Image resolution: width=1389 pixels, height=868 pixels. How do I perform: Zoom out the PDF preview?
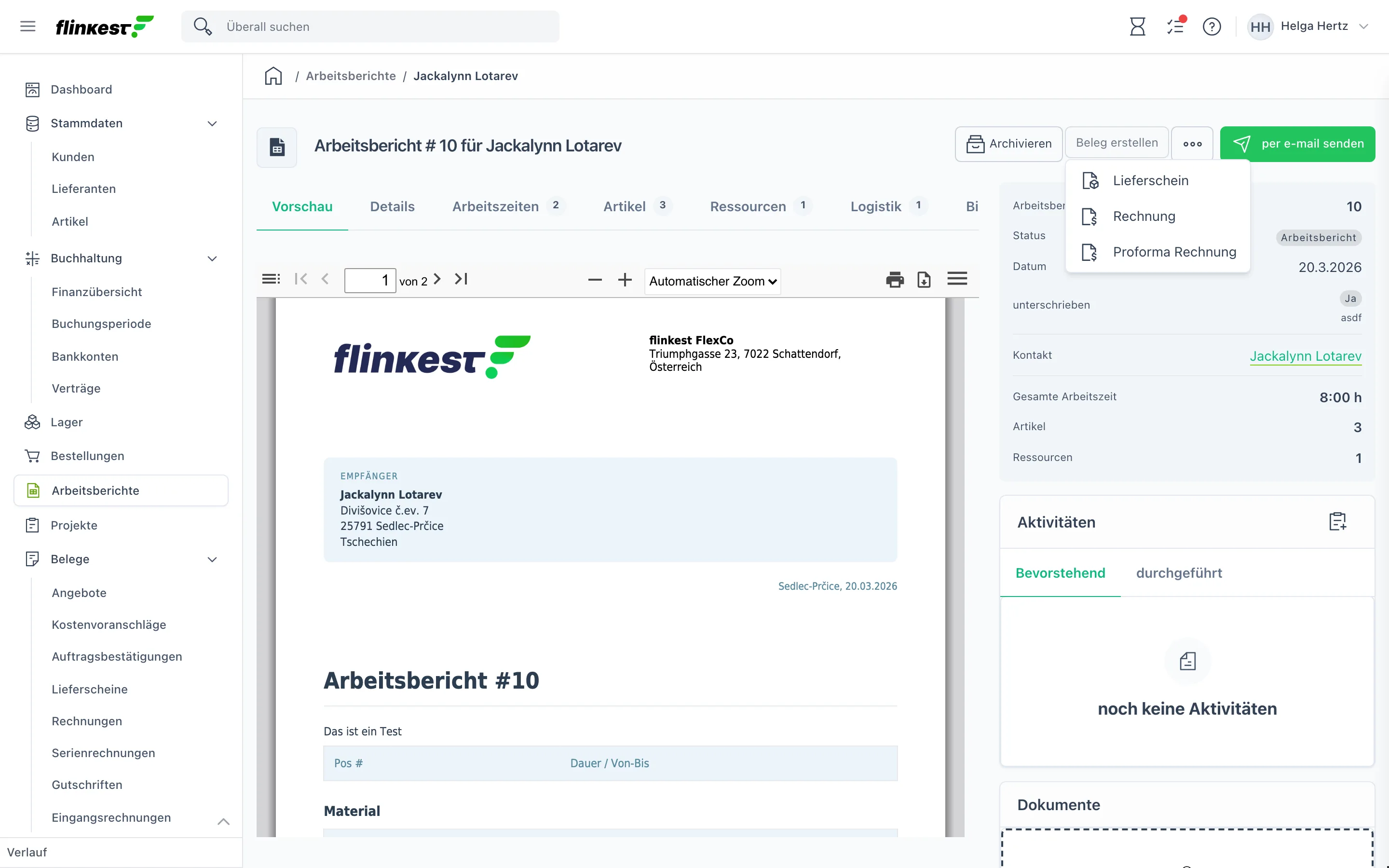pyautogui.click(x=595, y=280)
